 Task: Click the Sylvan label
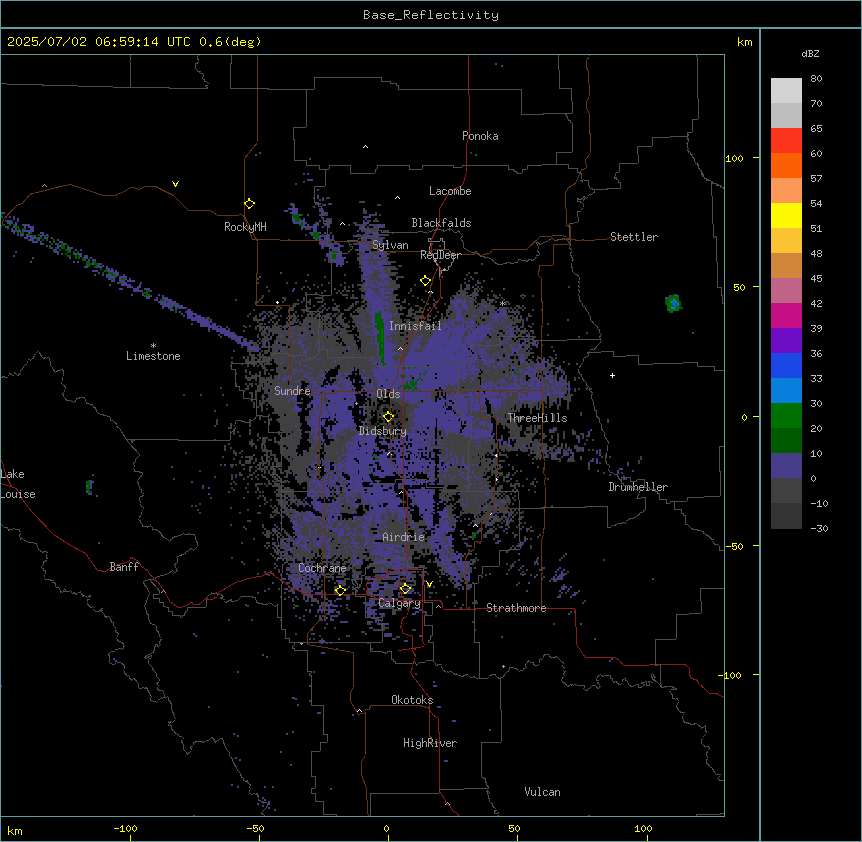click(390, 245)
